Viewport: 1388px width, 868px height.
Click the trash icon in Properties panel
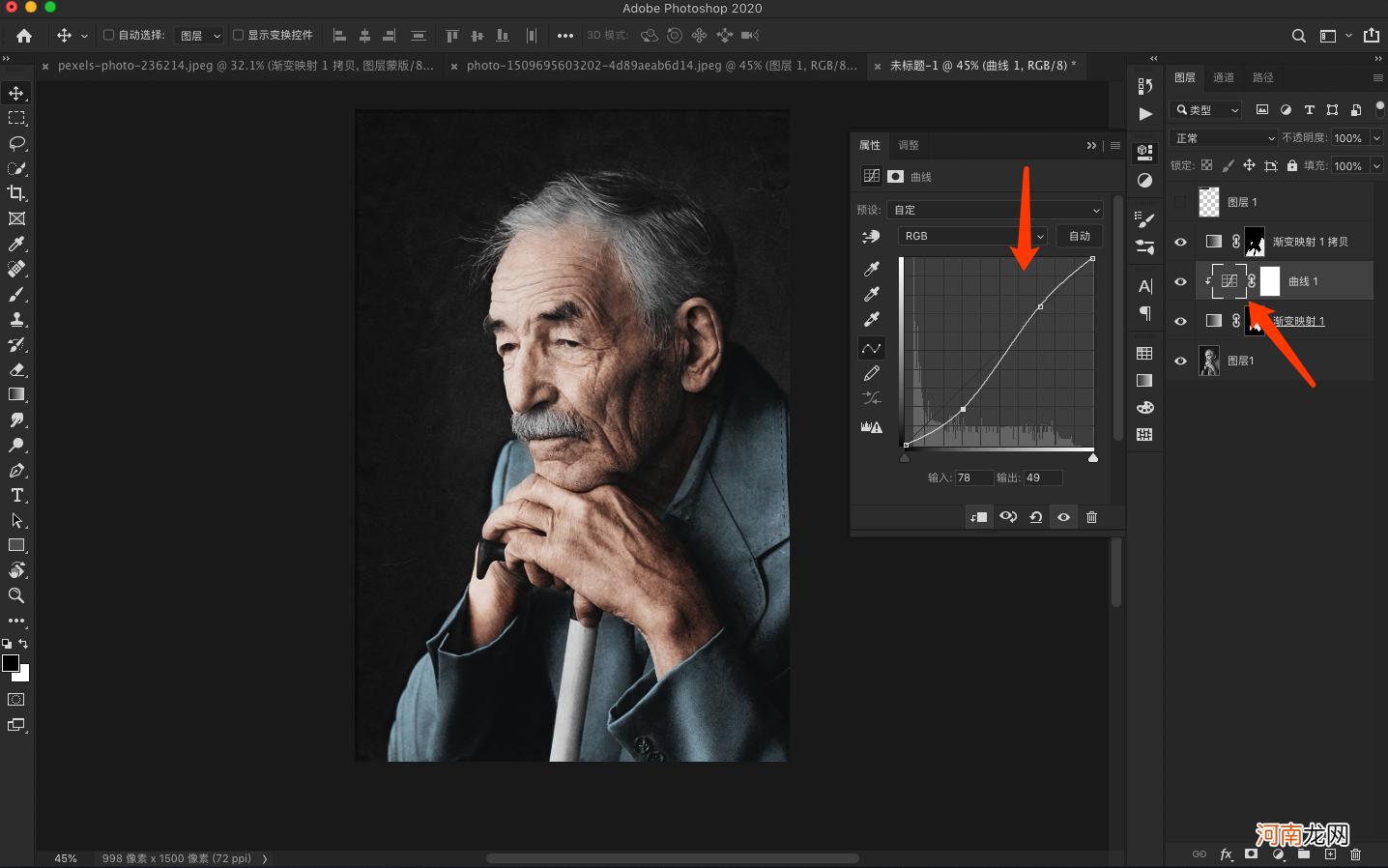tap(1091, 517)
